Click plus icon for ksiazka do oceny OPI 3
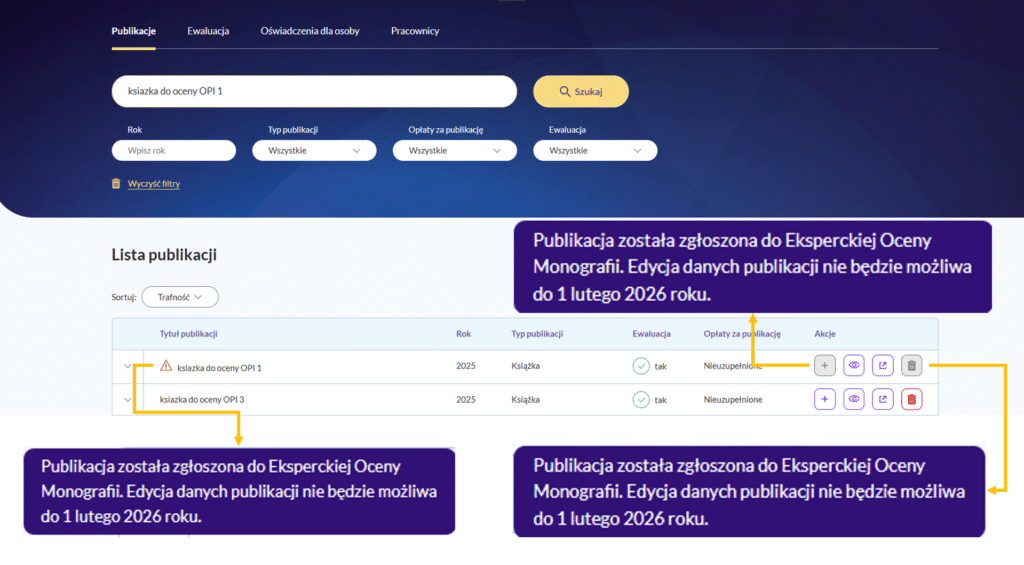The image size is (1024, 565). click(825, 400)
